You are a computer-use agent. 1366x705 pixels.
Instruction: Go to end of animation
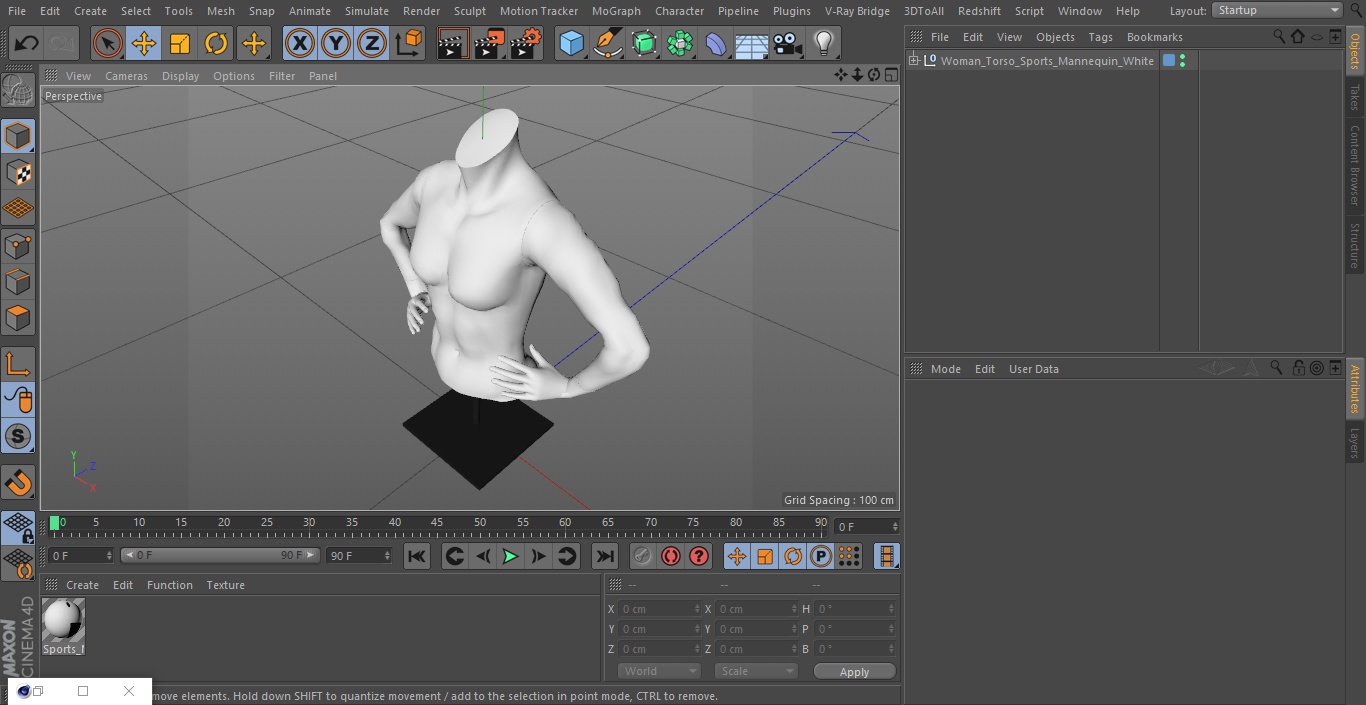(x=605, y=556)
